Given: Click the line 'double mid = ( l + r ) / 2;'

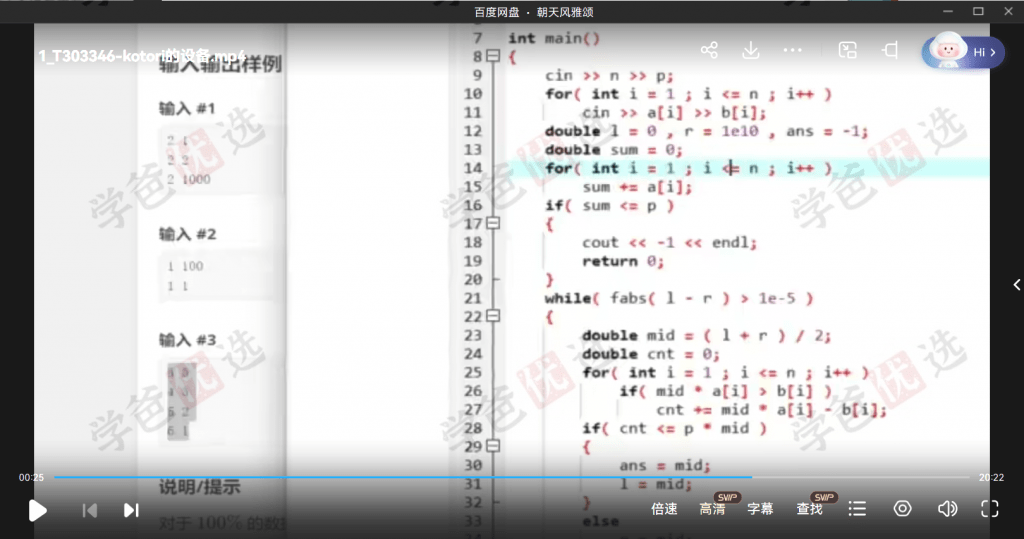Looking at the screenshot, I should [707, 336].
